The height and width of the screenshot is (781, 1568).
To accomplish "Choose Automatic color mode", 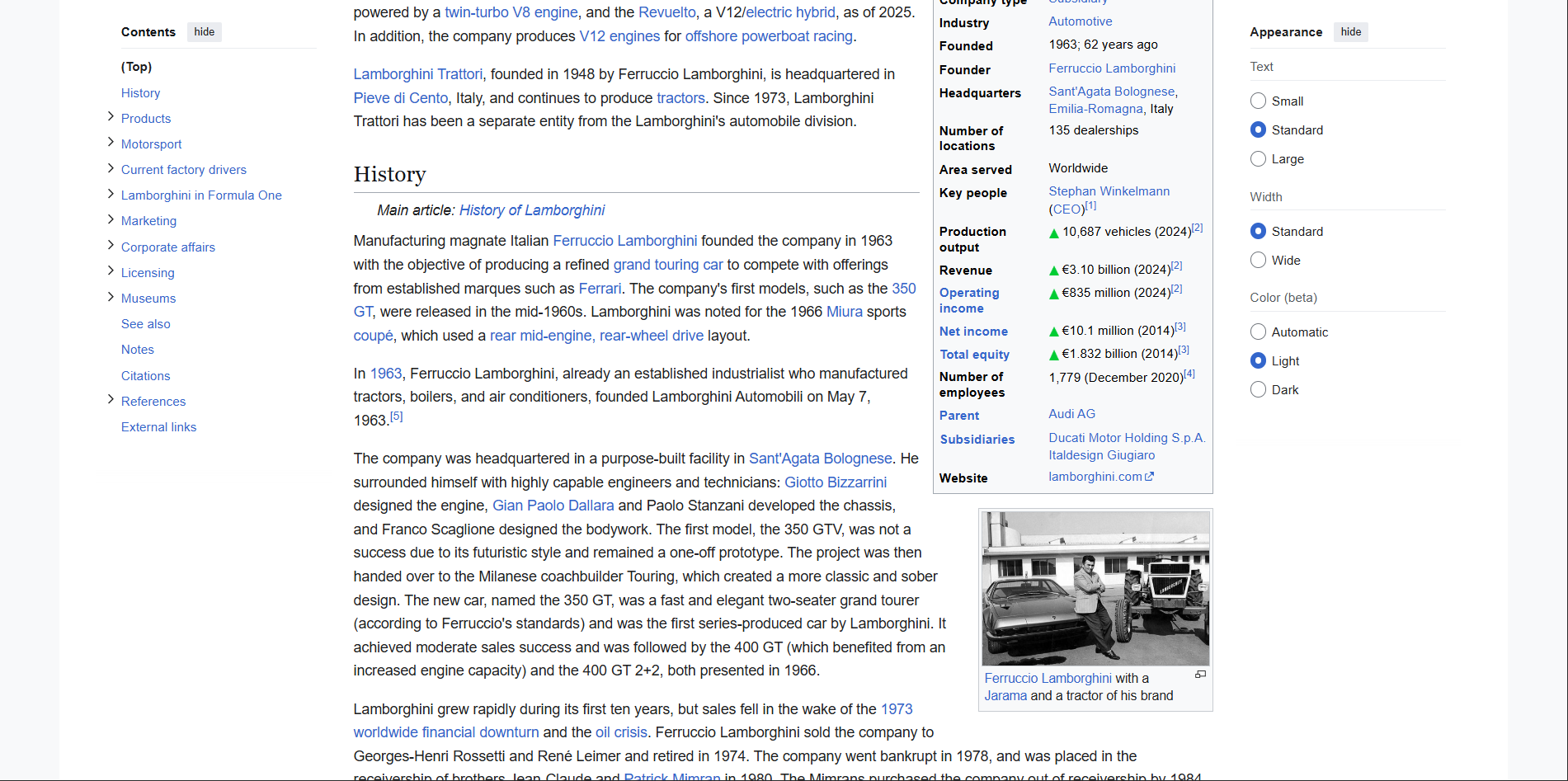I will click(1258, 332).
